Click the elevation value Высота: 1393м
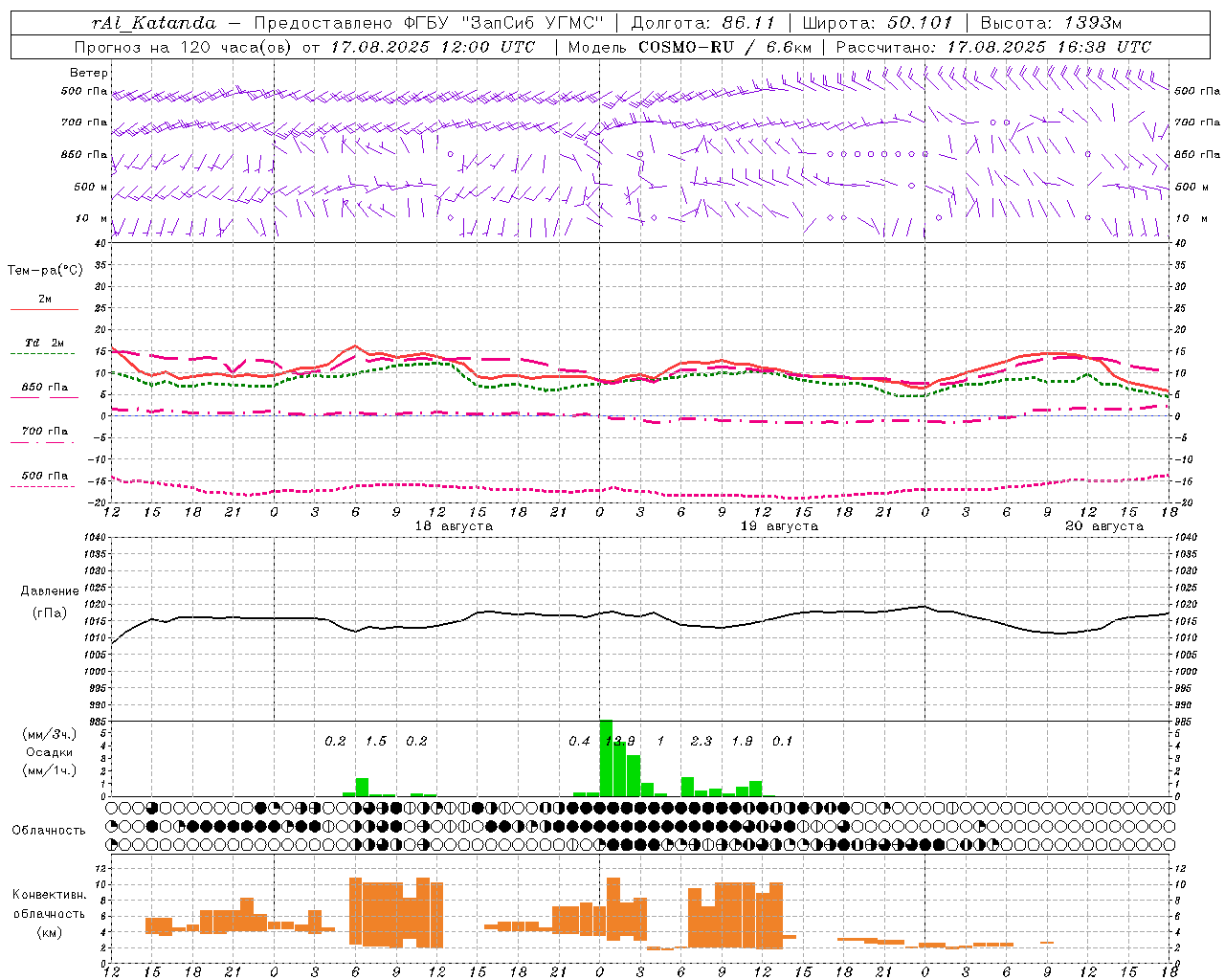Viewport: 1225px width, 980px height. (x=1051, y=23)
